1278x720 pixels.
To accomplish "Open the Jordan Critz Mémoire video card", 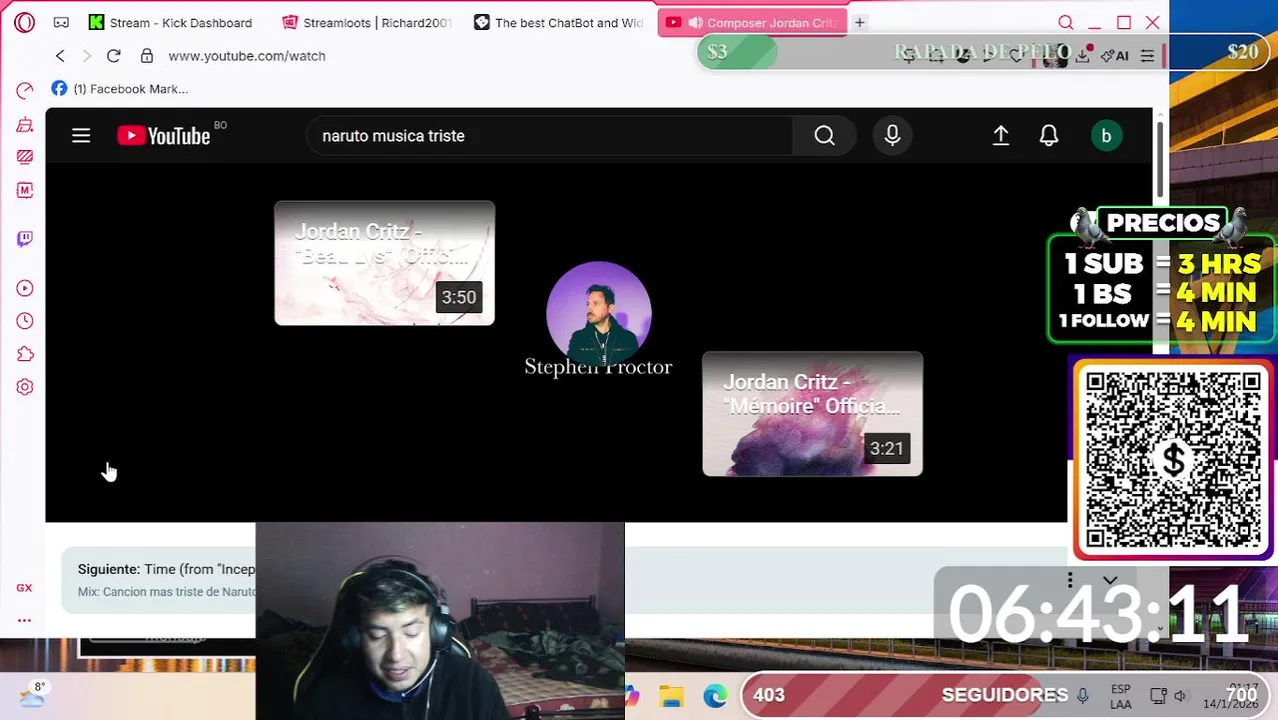I will 812,414.
